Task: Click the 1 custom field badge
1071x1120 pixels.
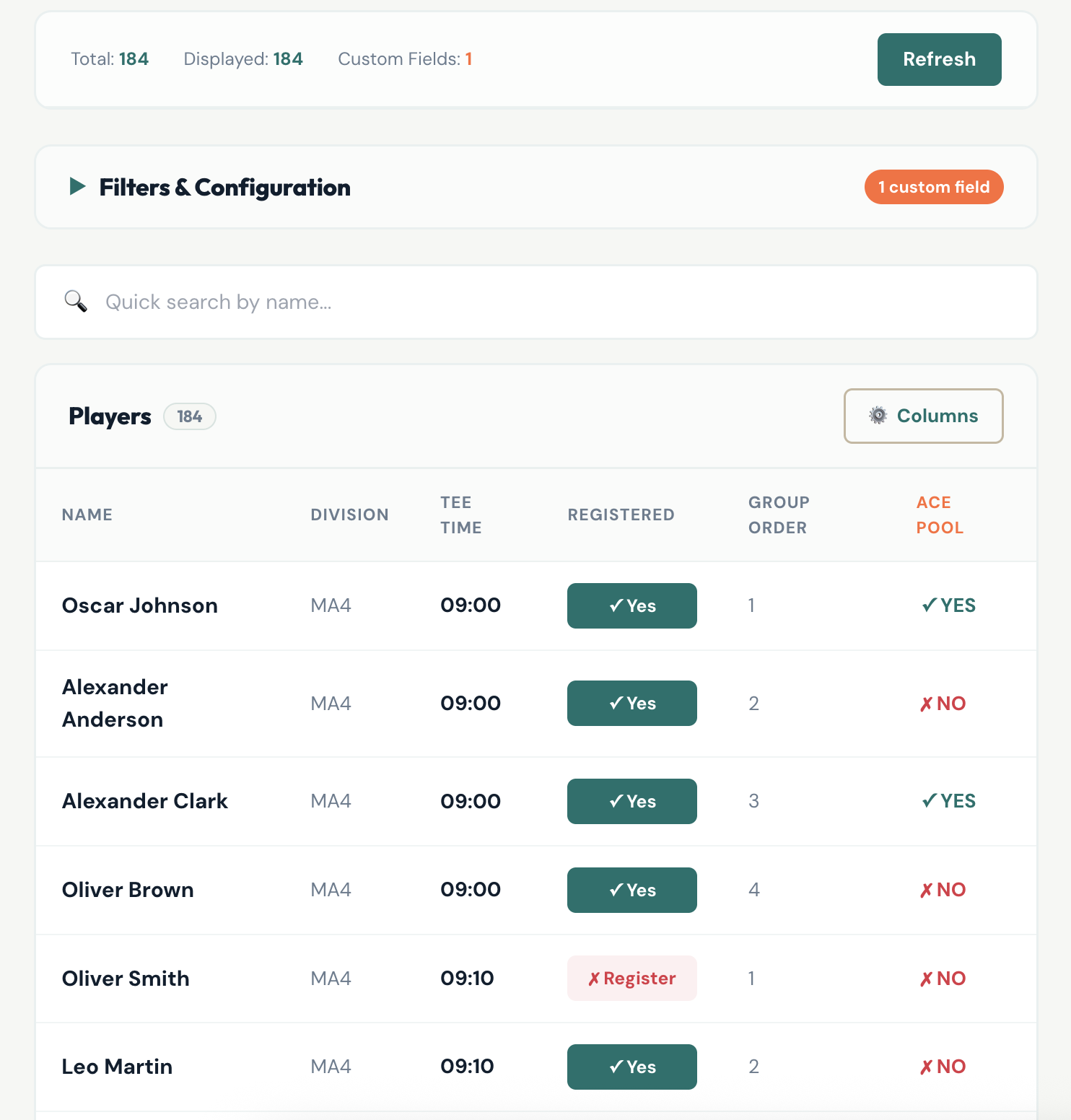Action: 933,187
